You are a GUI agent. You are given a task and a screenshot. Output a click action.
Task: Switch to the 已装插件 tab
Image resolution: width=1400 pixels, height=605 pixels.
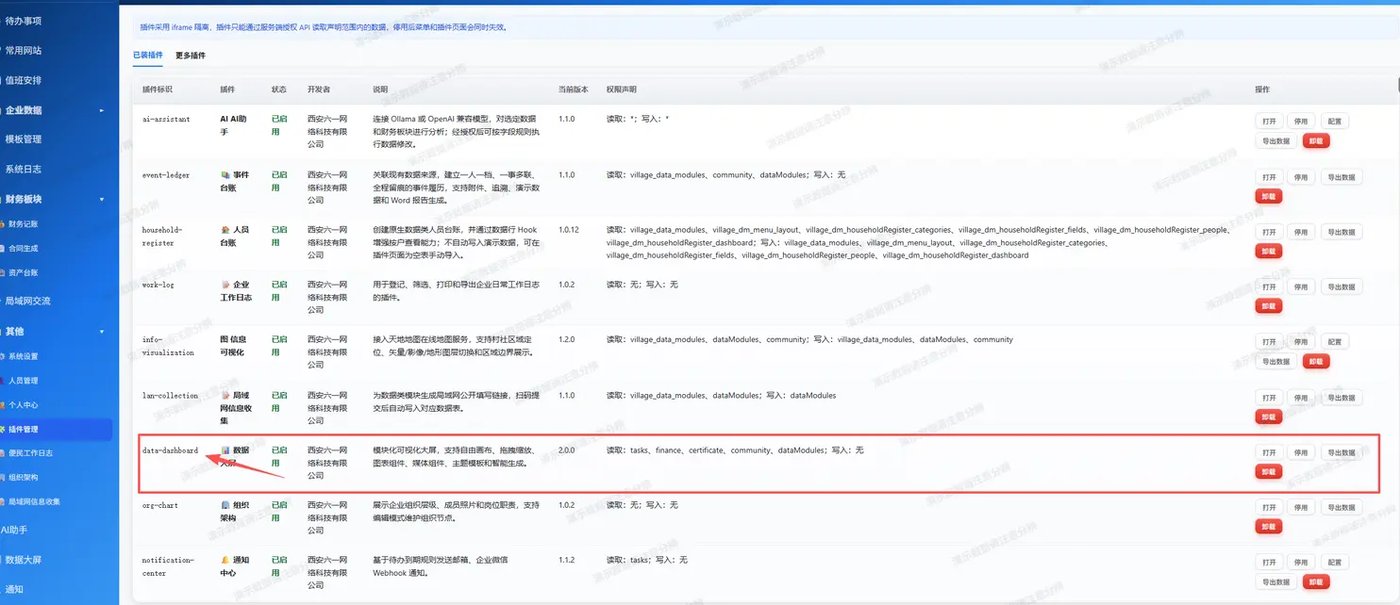pyautogui.click(x=148, y=56)
